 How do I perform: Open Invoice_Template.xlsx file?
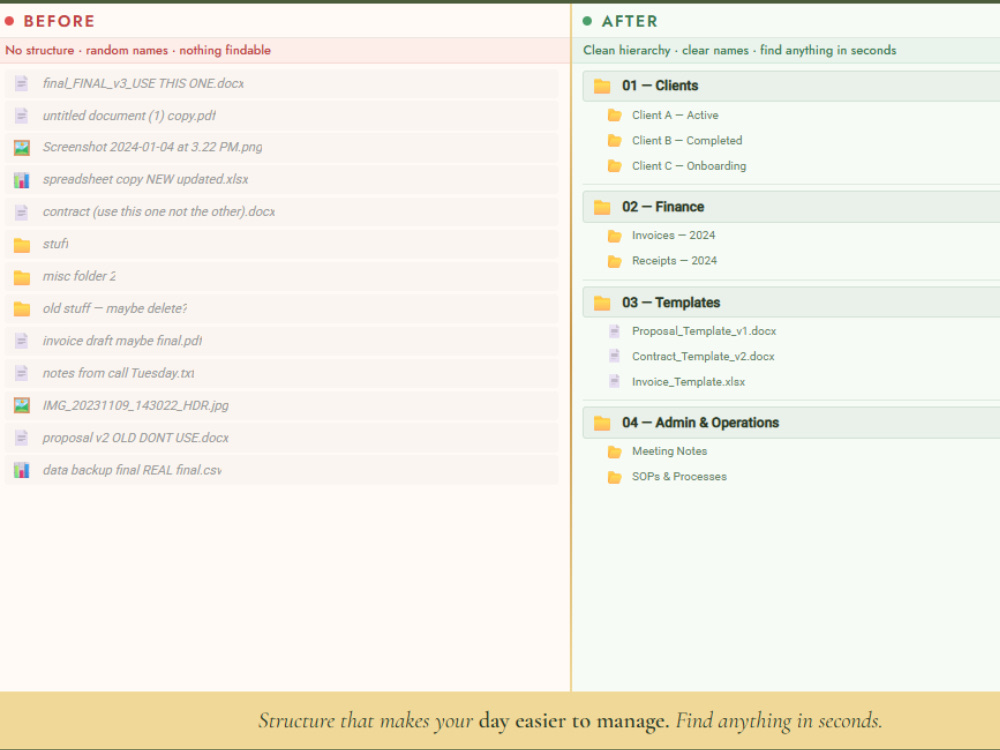click(689, 382)
